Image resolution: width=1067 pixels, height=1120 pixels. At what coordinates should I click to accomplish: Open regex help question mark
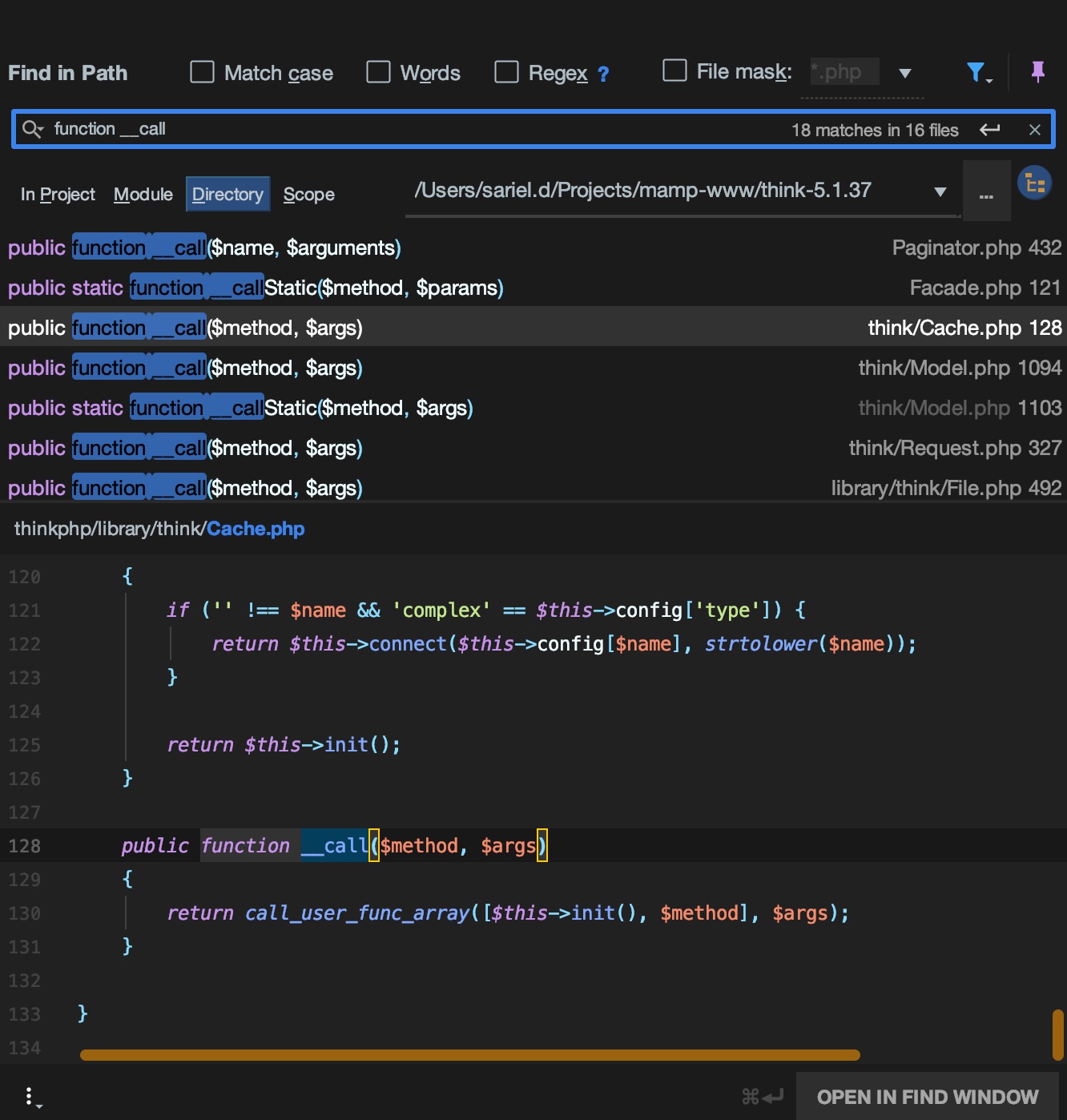(x=603, y=75)
